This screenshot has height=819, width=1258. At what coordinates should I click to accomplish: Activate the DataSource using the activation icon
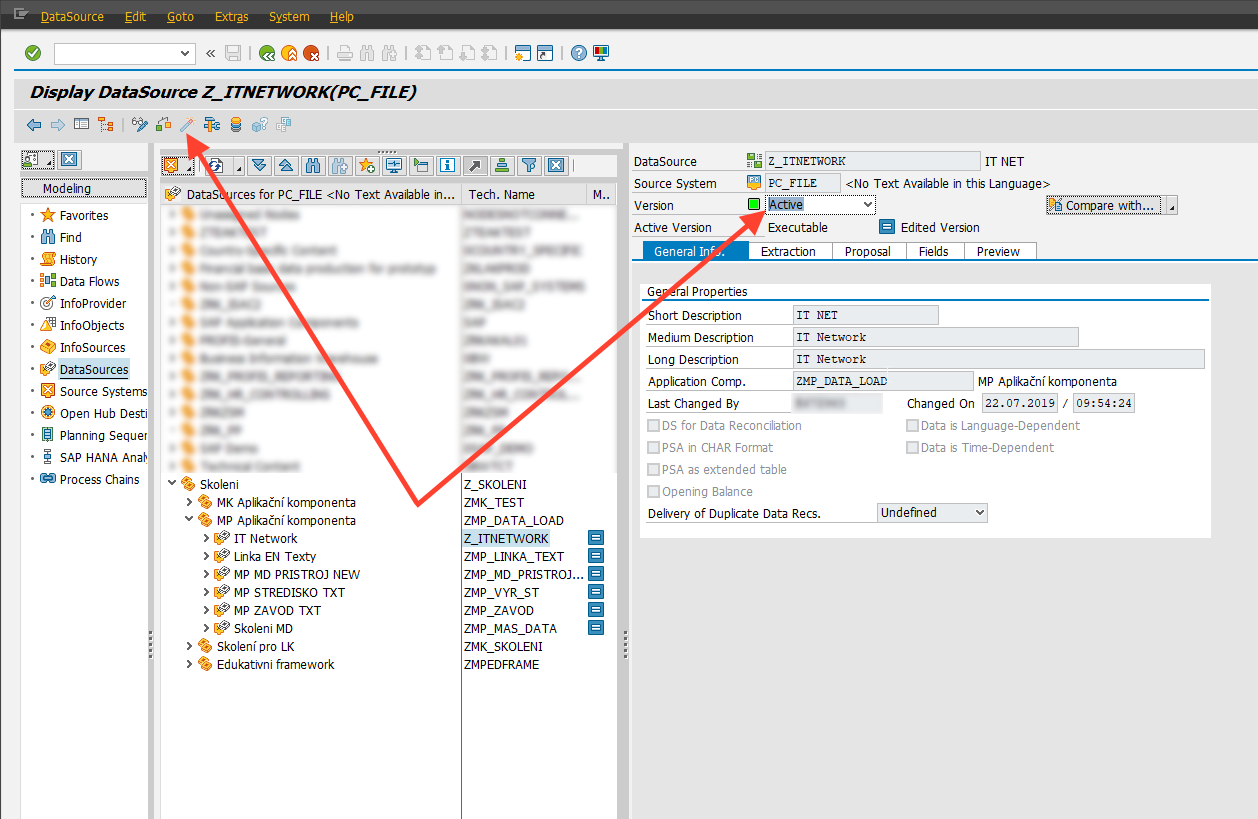click(188, 126)
